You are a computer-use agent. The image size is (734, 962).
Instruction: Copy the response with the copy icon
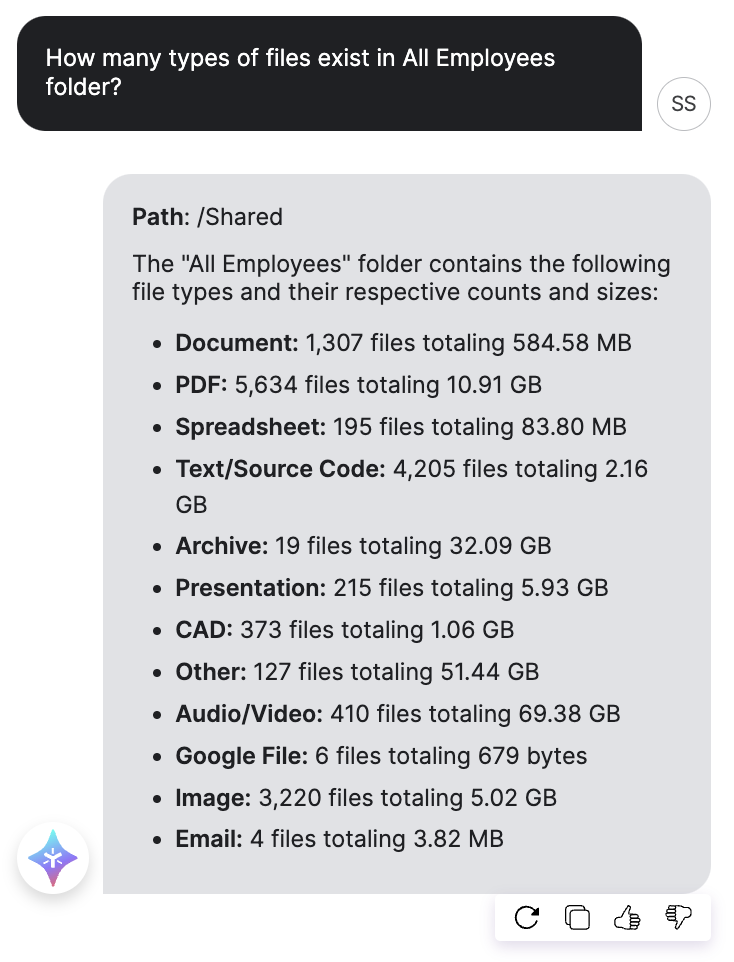click(x=577, y=918)
